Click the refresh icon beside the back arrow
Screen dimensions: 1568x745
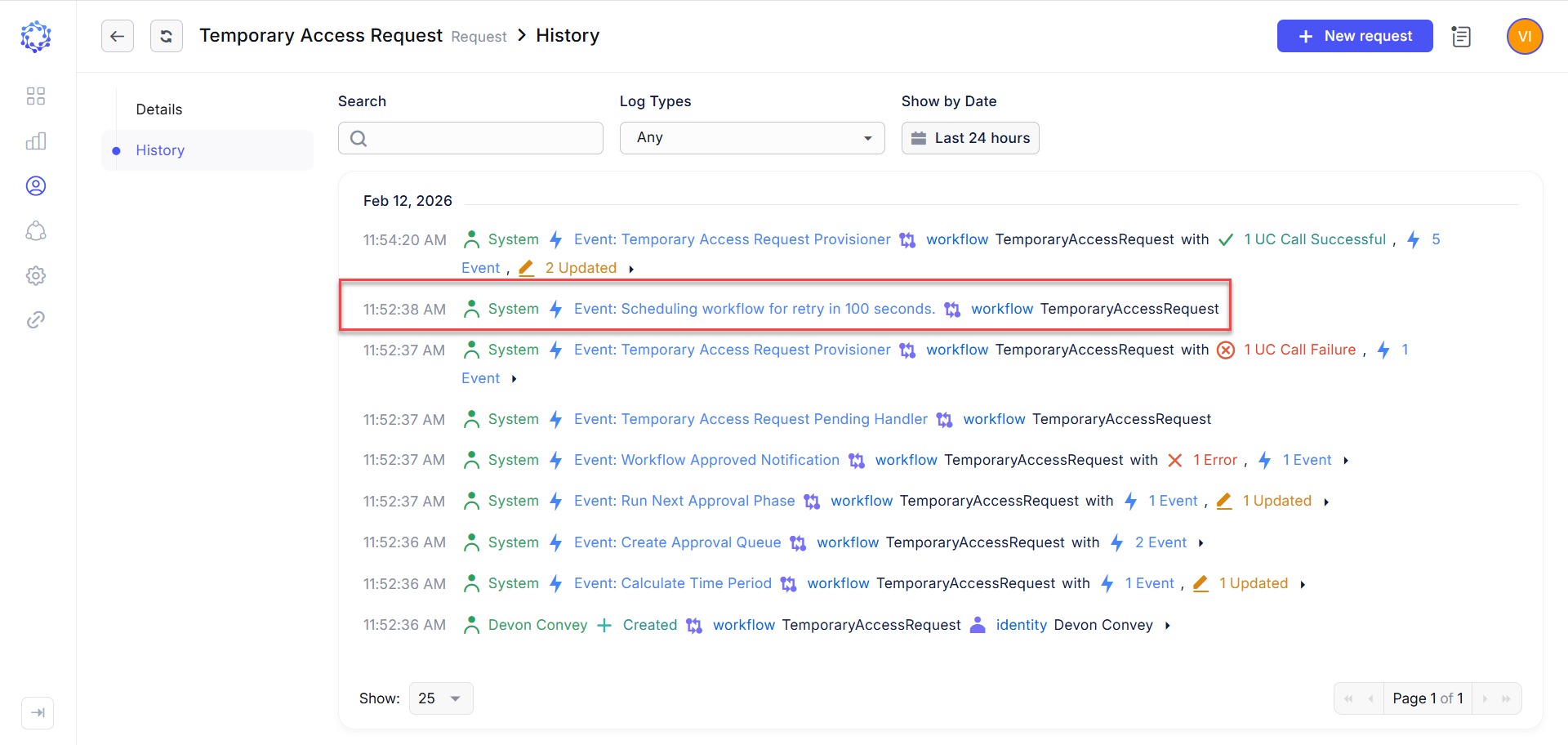tap(167, 36)
